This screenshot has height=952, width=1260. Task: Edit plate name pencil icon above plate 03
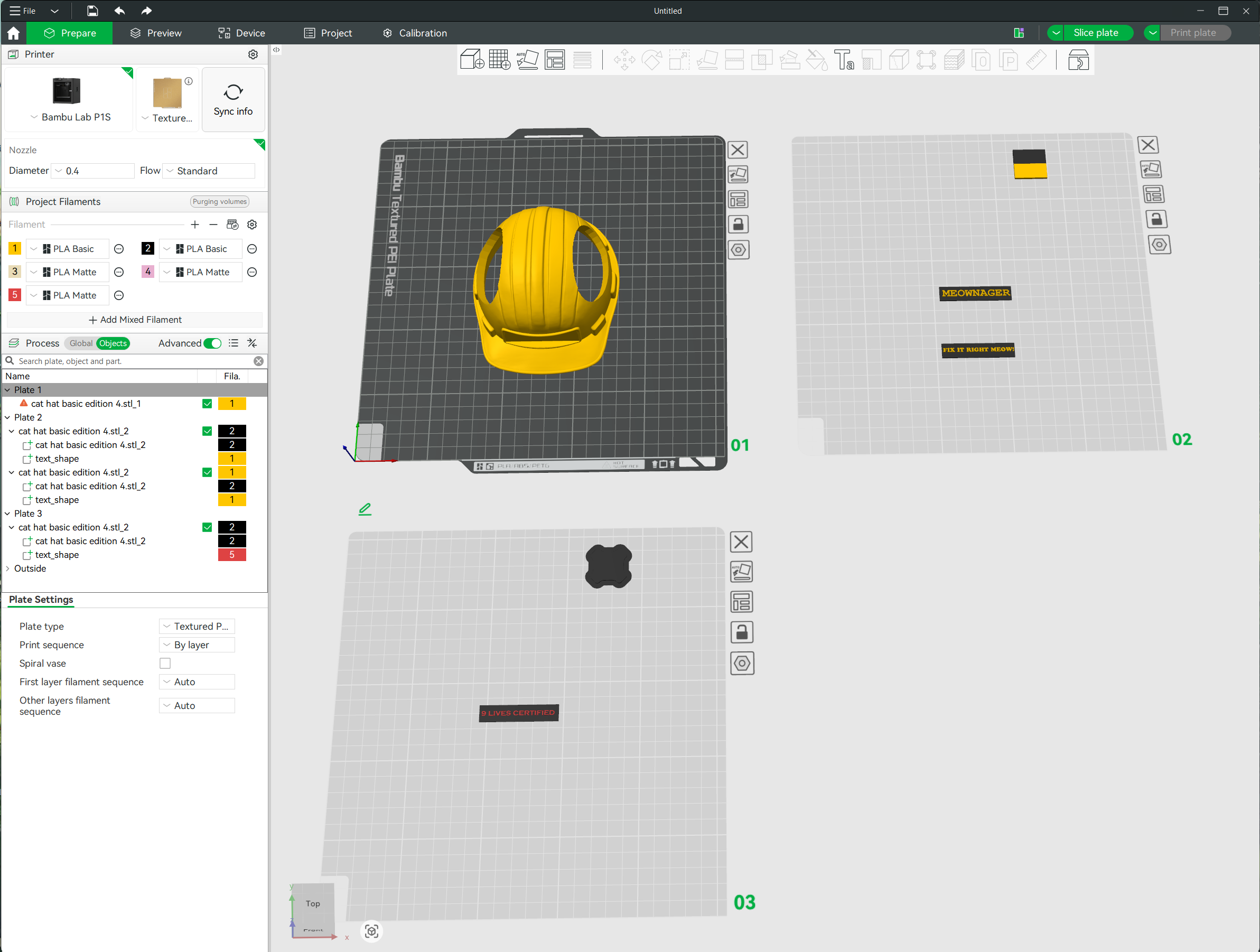pyautogui.click(x=365, y=509)
